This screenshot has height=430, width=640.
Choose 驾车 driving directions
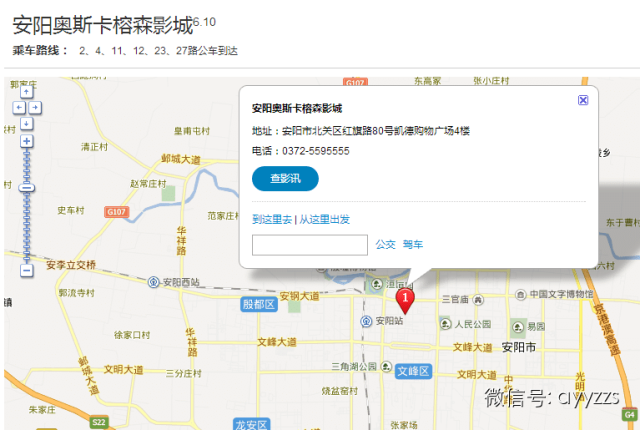413,244
